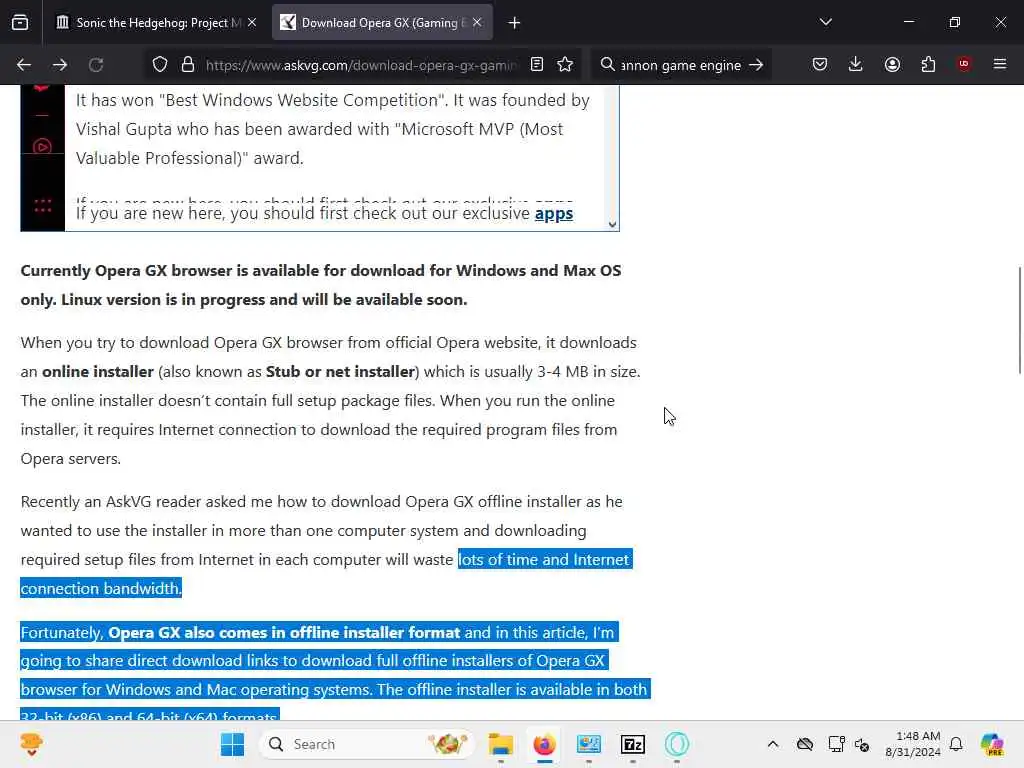Expand the list all tabs chevron

825,22
